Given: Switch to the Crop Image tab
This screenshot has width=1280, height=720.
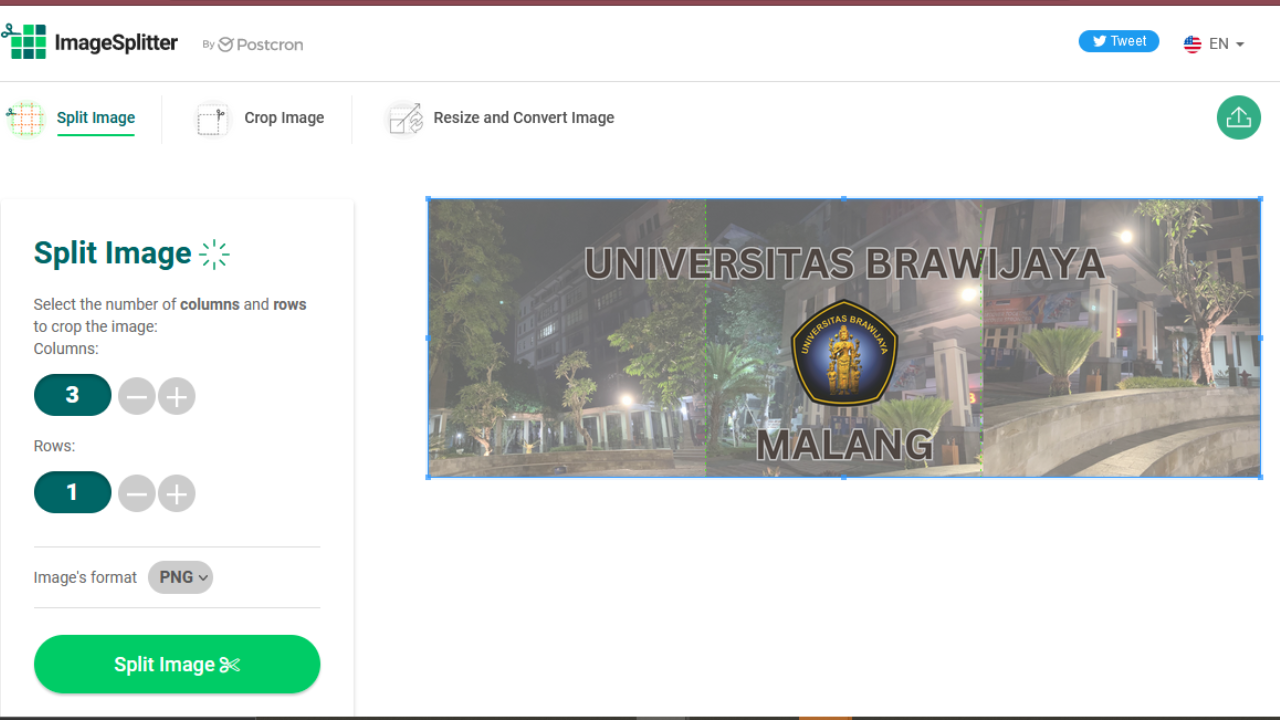Looking at the screenshot, I should click(x=284, y=118).
